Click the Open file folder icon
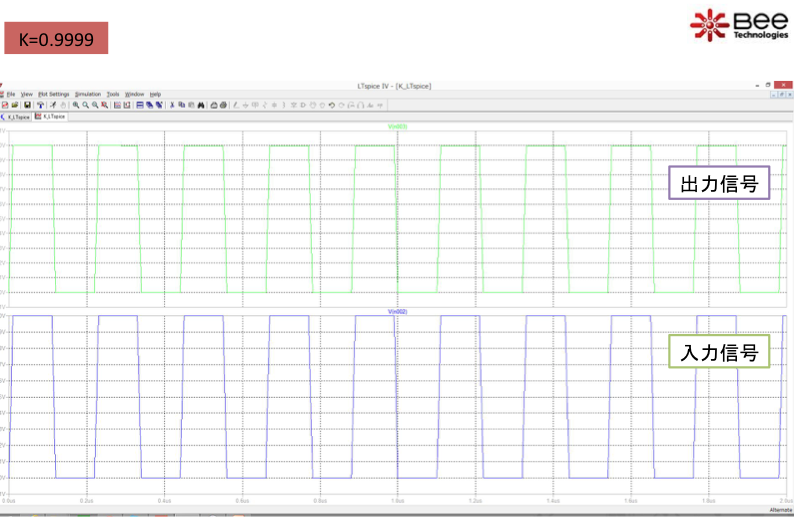The image size is (794, 521). [x=14, y=104]
